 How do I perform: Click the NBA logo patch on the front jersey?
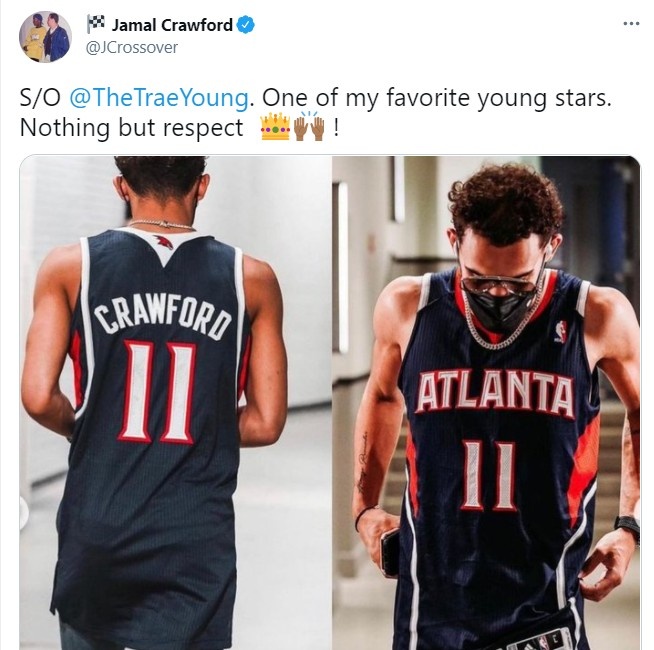(561, 332)
